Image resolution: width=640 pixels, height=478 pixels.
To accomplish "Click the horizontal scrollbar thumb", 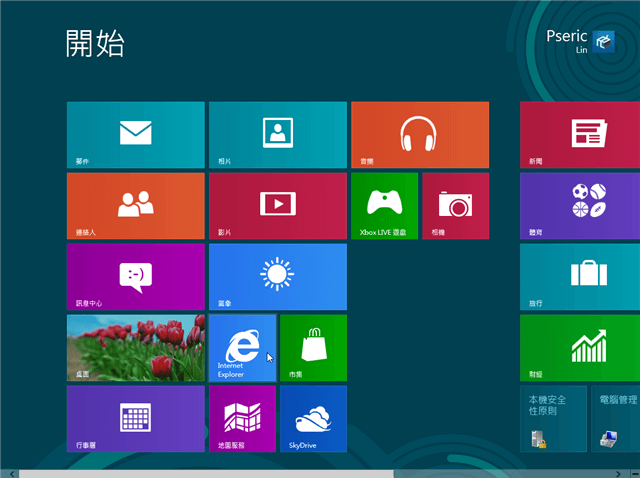I will tap(206, 474).
